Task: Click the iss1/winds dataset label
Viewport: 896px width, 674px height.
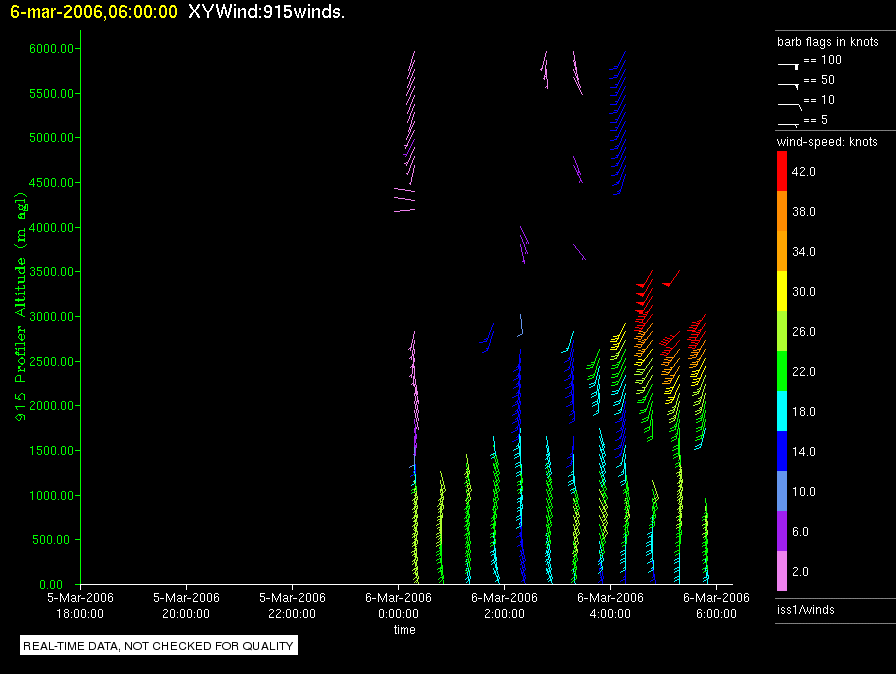Action: click(805, 609)
